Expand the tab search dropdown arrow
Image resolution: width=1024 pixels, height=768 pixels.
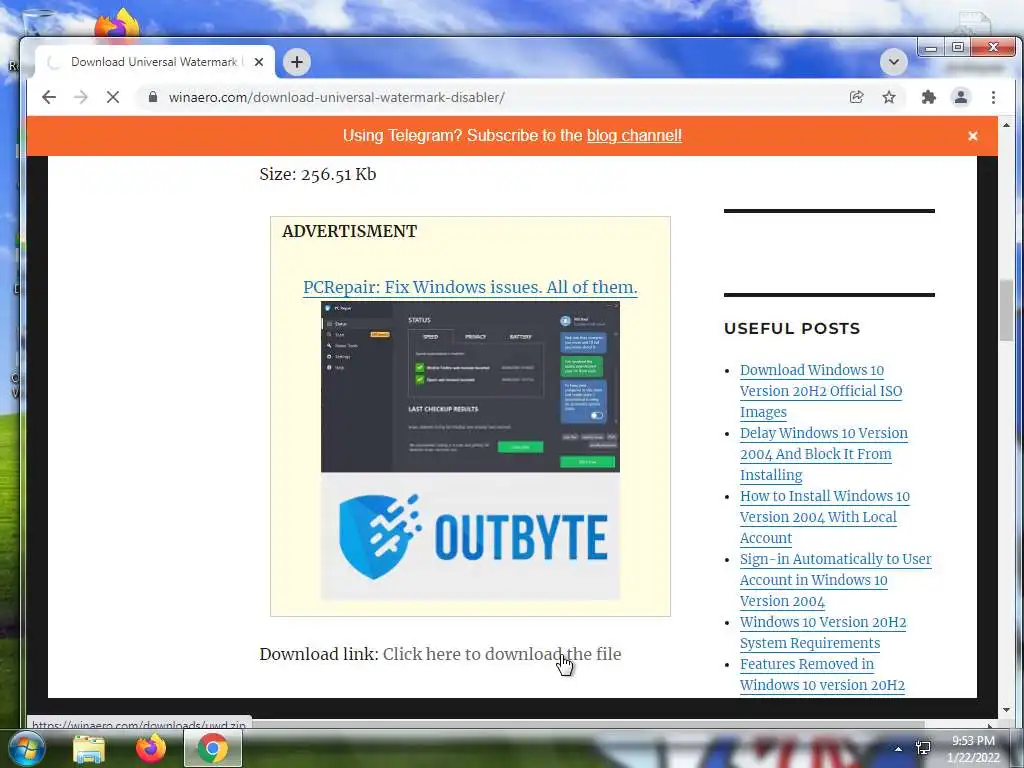pos(893,62)
